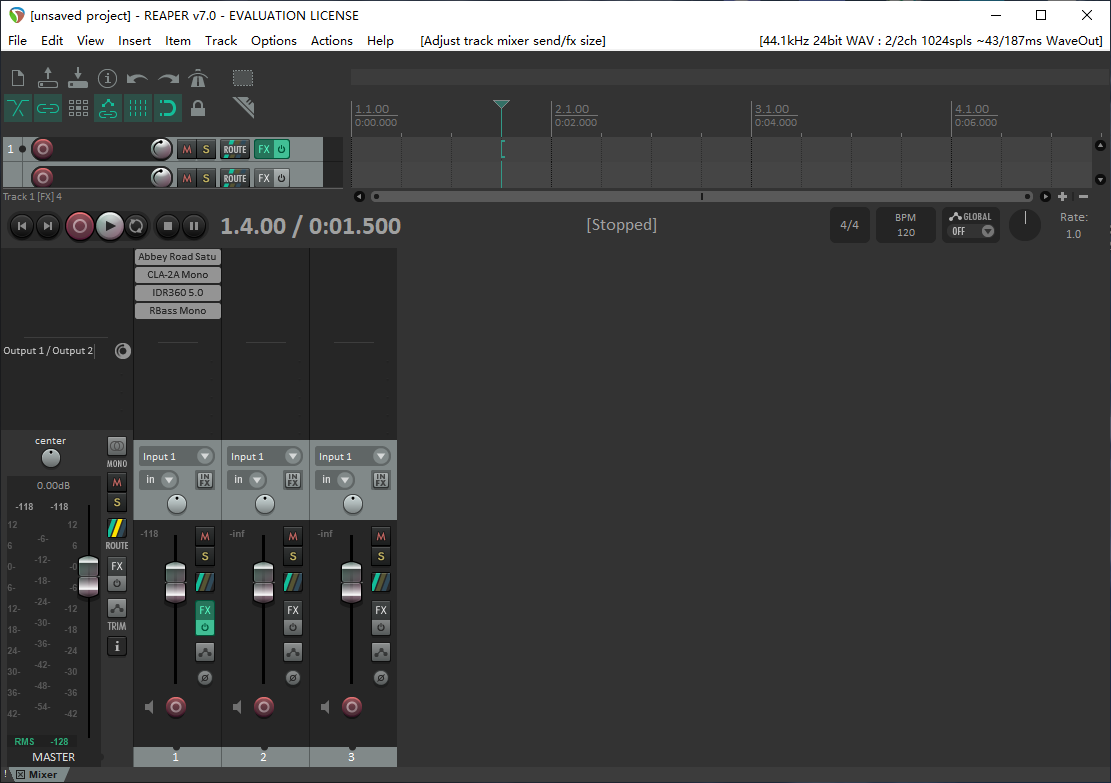Open the Input 1 dropdown on mixer track 2
1111x783 pixels.
click(264, 456)
